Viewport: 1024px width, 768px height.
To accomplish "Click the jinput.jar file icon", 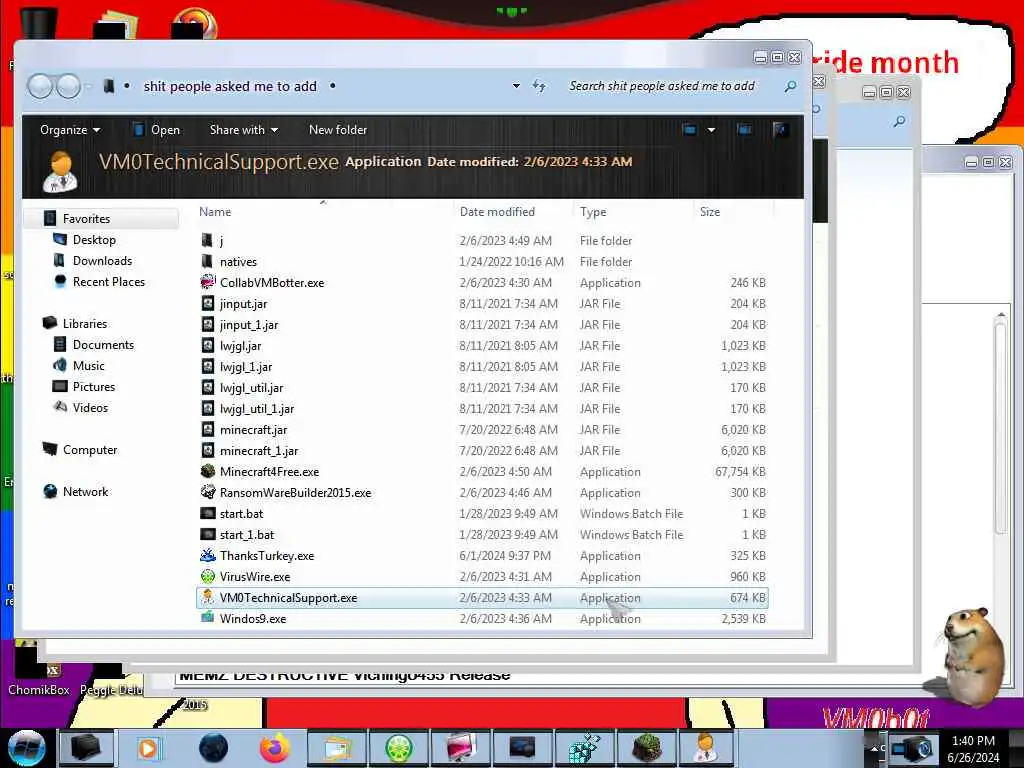I will [208, 303].
